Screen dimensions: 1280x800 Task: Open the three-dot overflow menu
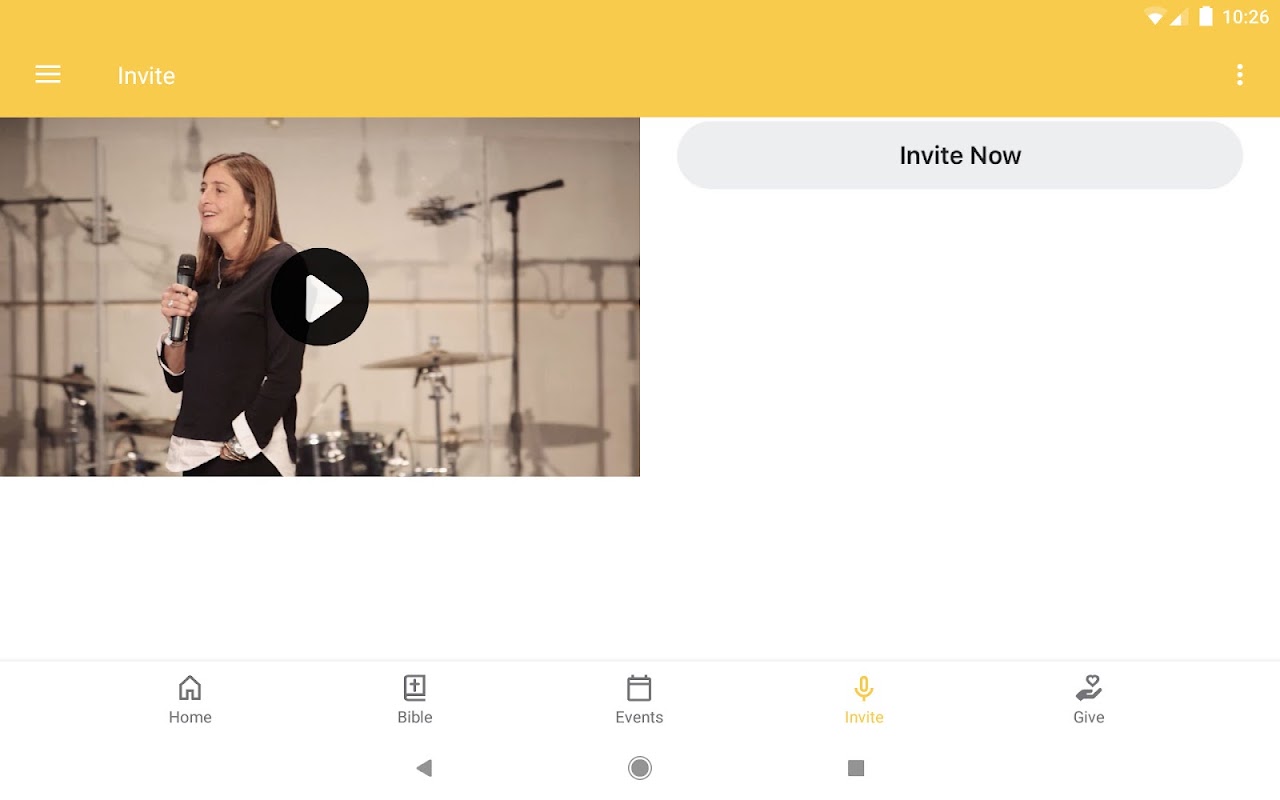(1240, 75)
